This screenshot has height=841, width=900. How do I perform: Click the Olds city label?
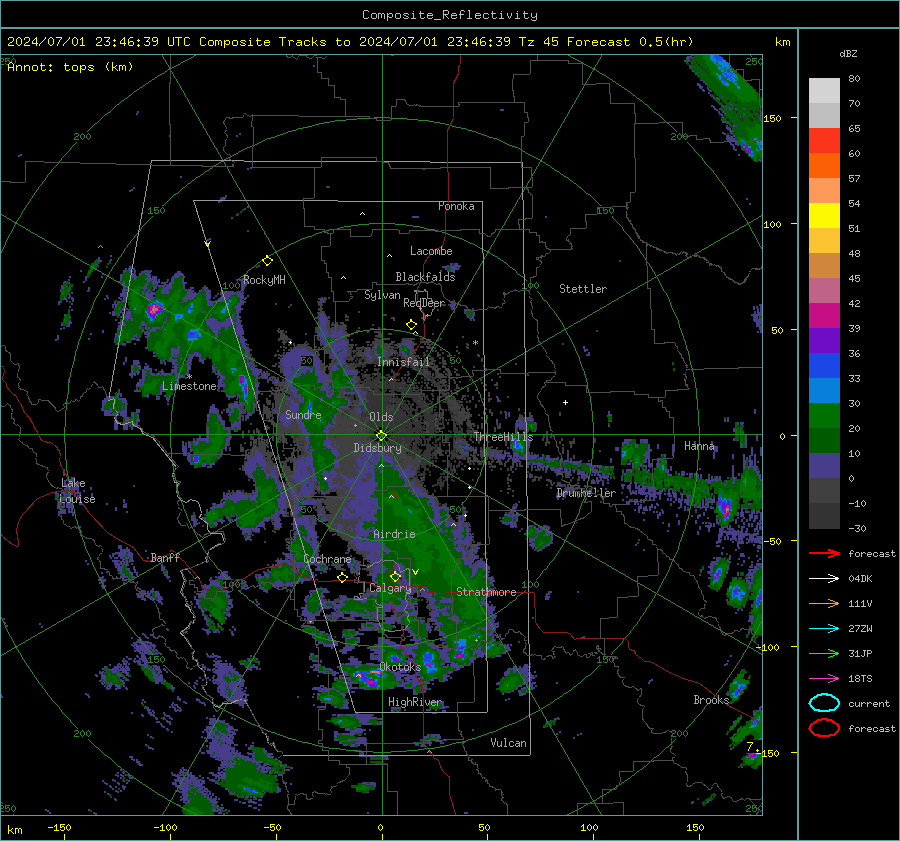click(x=381, y=417)
